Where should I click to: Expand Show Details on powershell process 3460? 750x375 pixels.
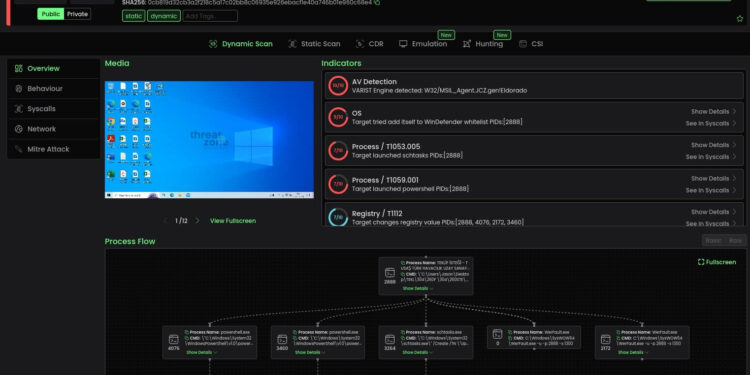(310, 353)
